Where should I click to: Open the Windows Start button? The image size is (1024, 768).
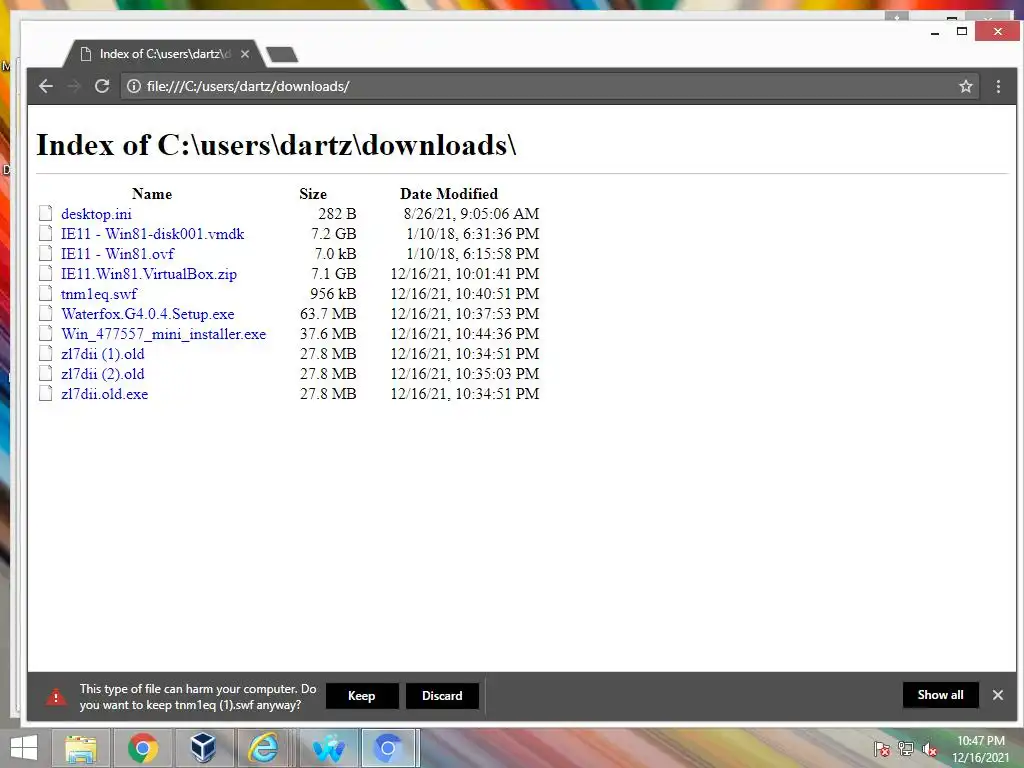[x=24, y=748]
